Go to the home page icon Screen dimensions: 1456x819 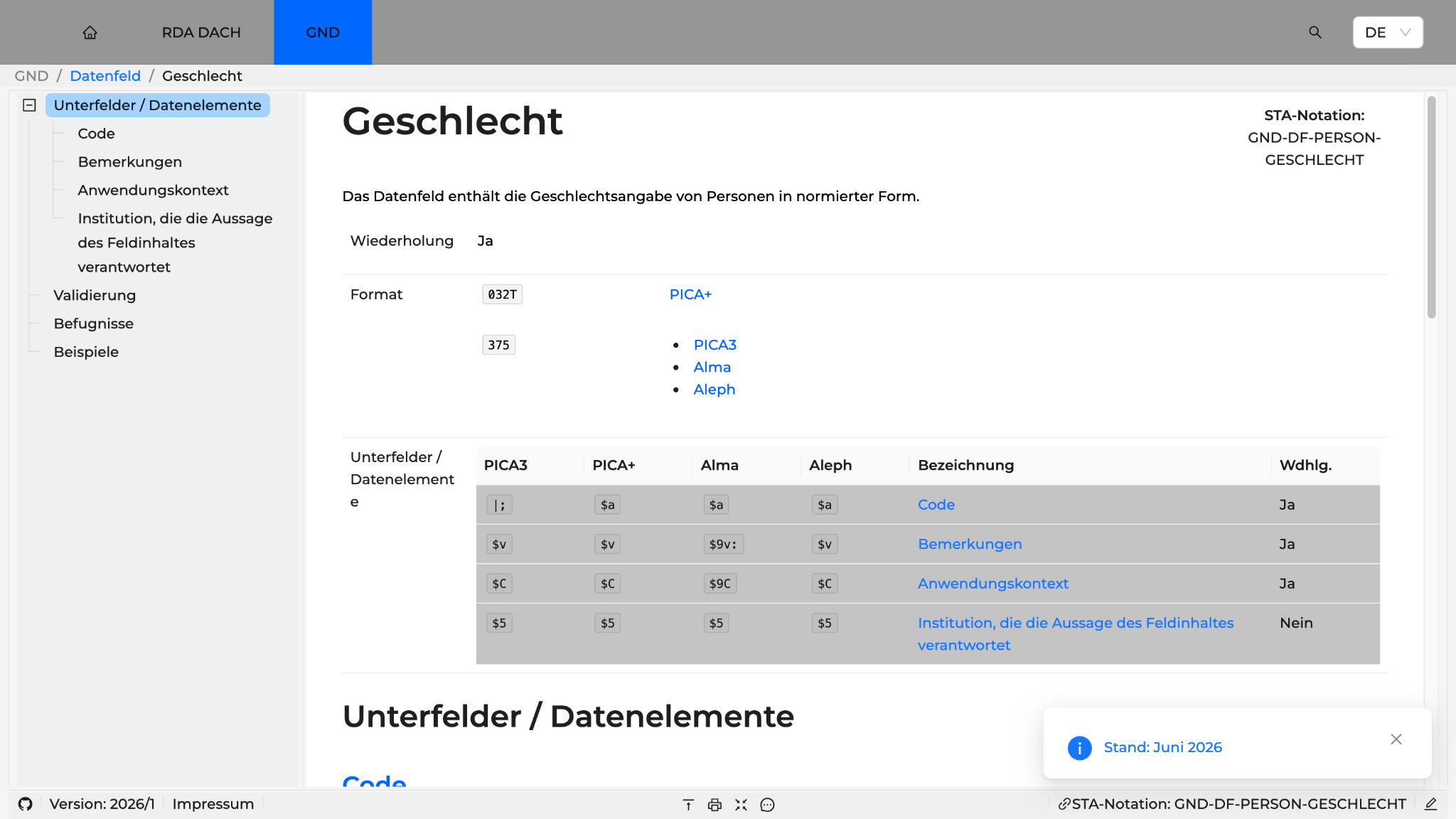coord(90,33)
